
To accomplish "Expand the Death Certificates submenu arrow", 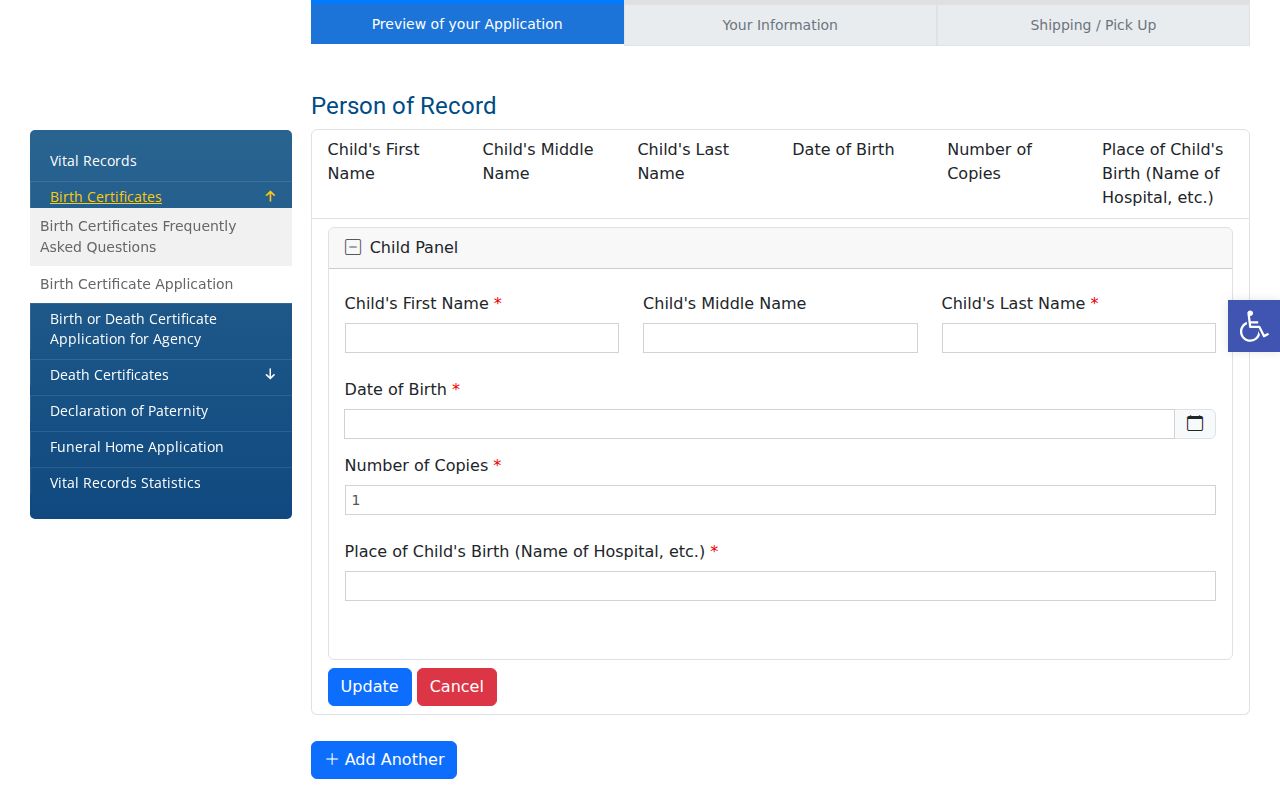I will pyautogui.click(x=270, y=375).
